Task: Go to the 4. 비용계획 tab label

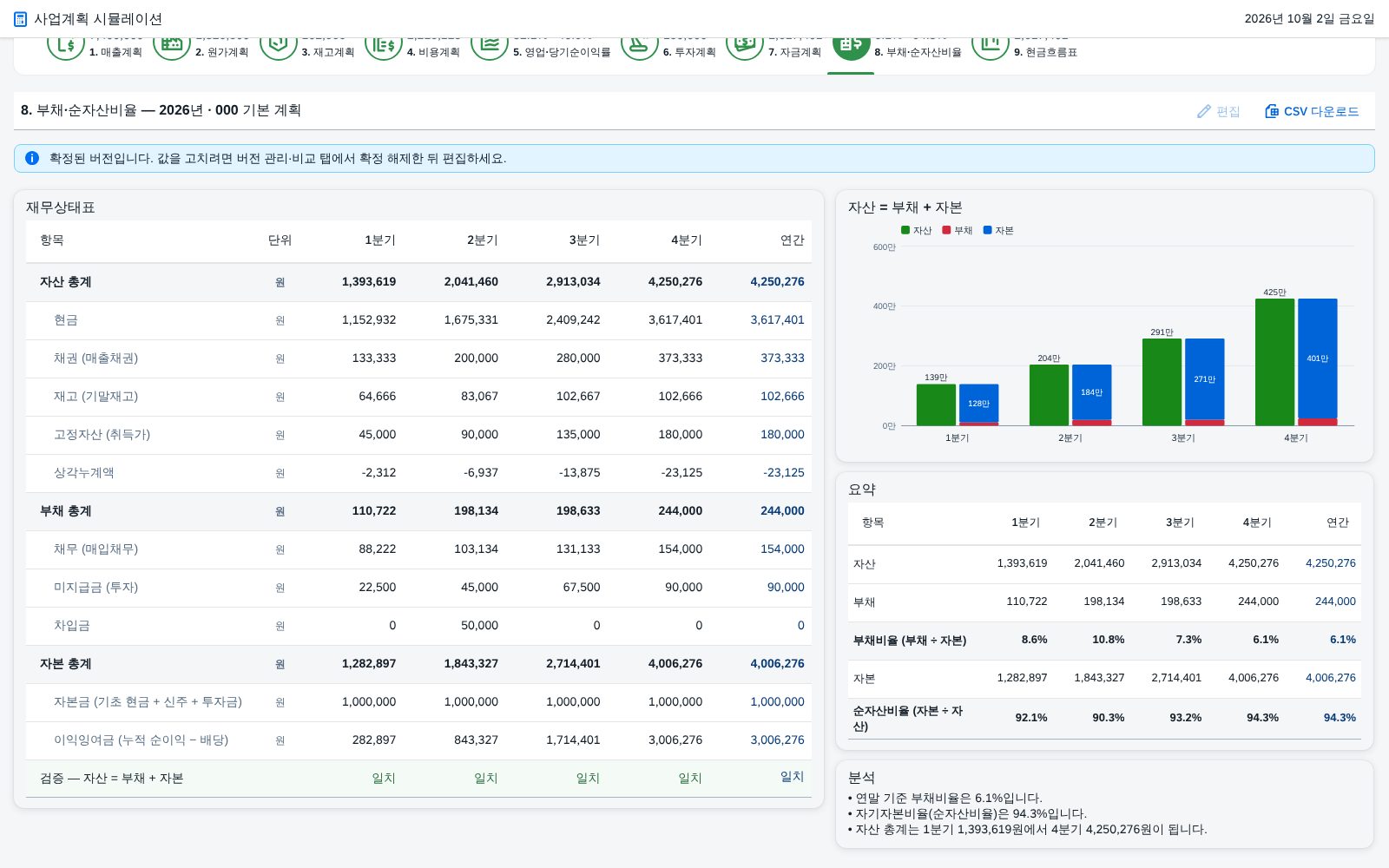Action: click(x=433, y=52)
